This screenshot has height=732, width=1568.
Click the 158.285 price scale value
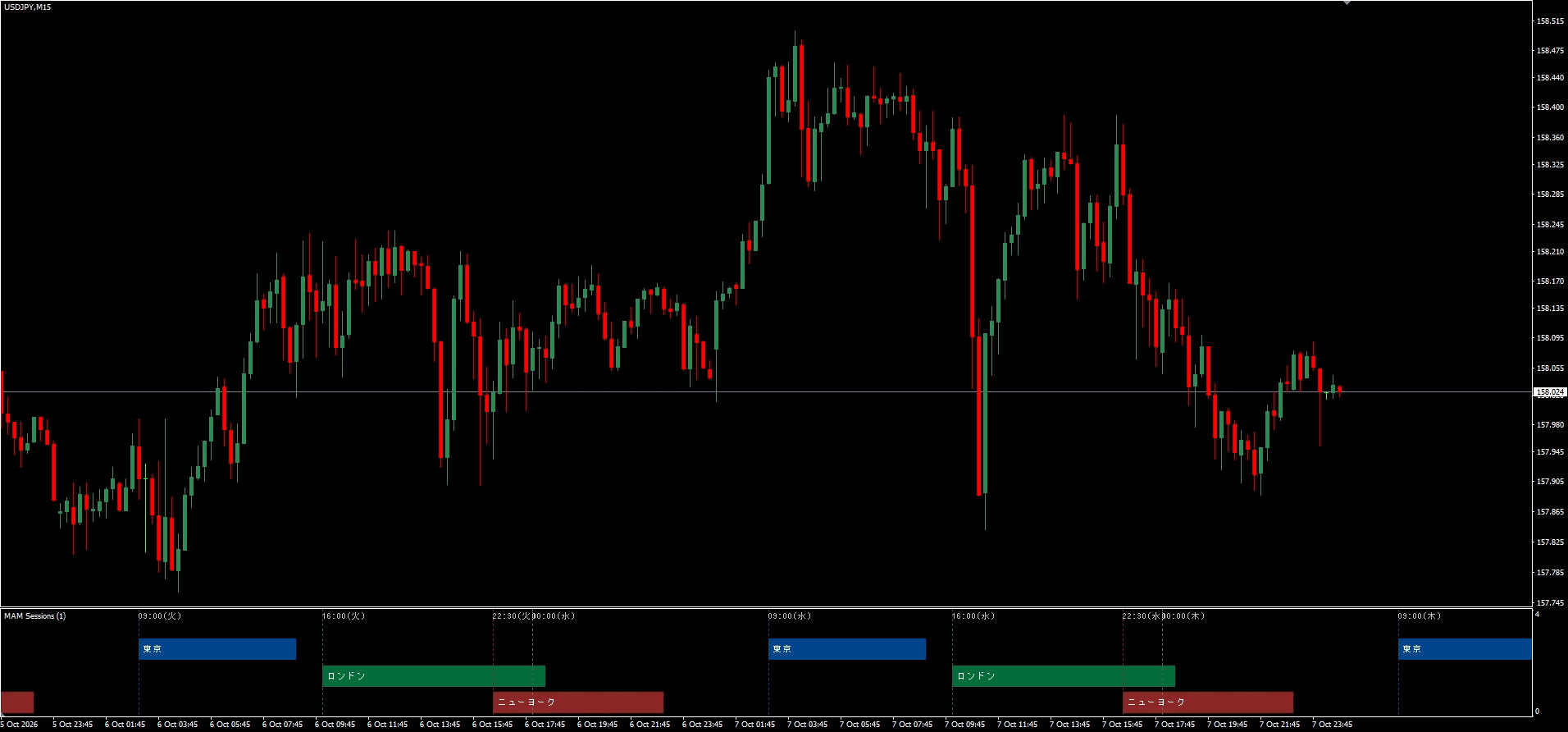tap(1550, 194)
